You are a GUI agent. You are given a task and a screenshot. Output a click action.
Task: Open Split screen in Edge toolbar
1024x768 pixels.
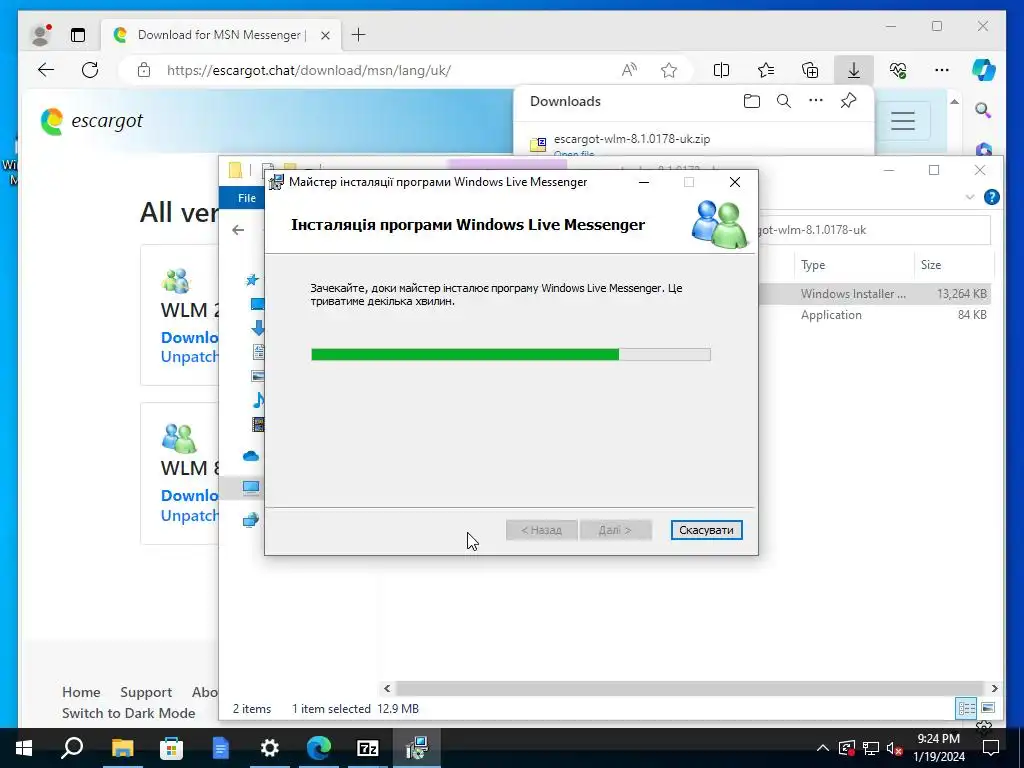coord(722,70)
